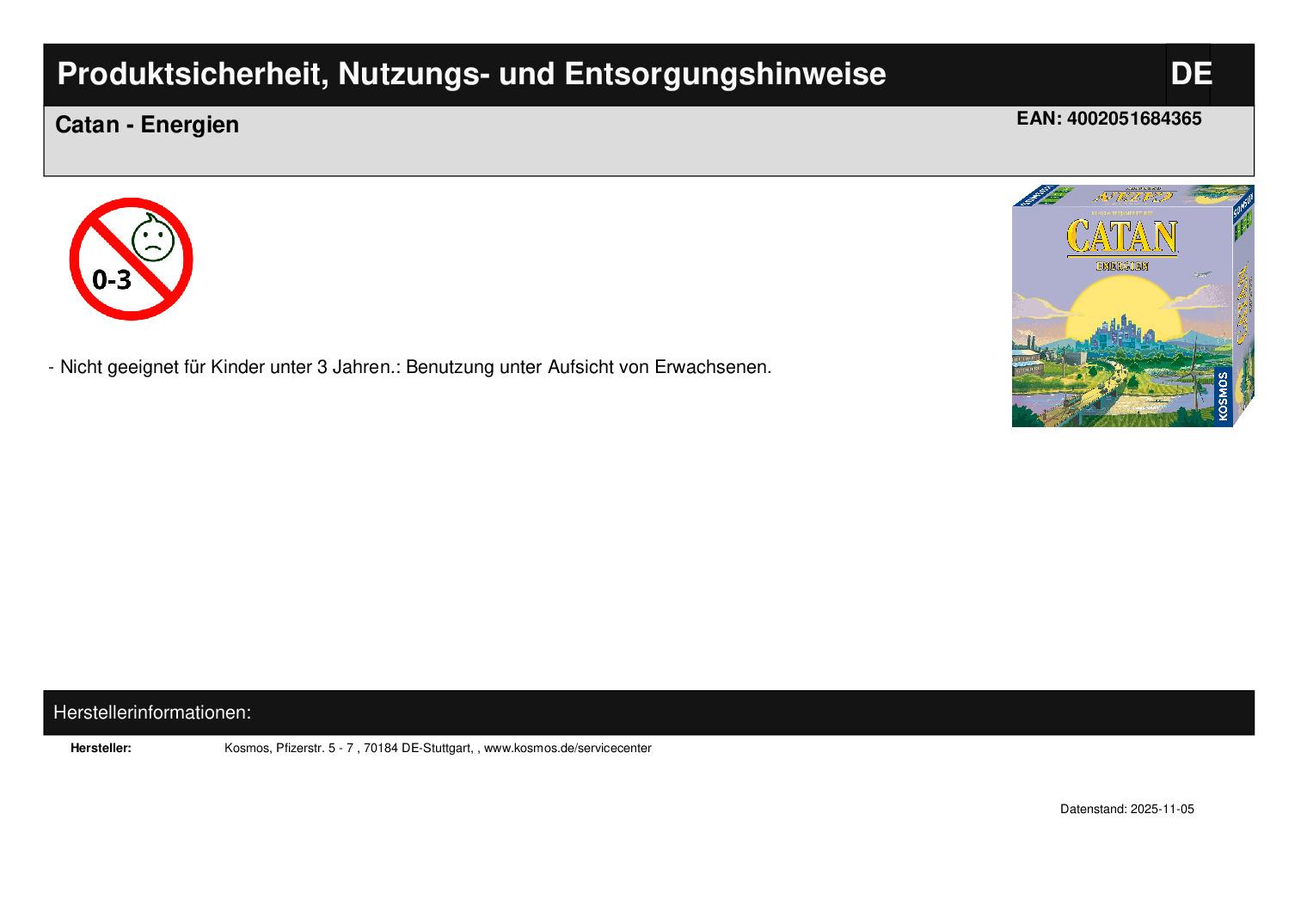Select the DE language box in header
Viewport: 1307px width, 924px height.
(x=1189, y=74)
